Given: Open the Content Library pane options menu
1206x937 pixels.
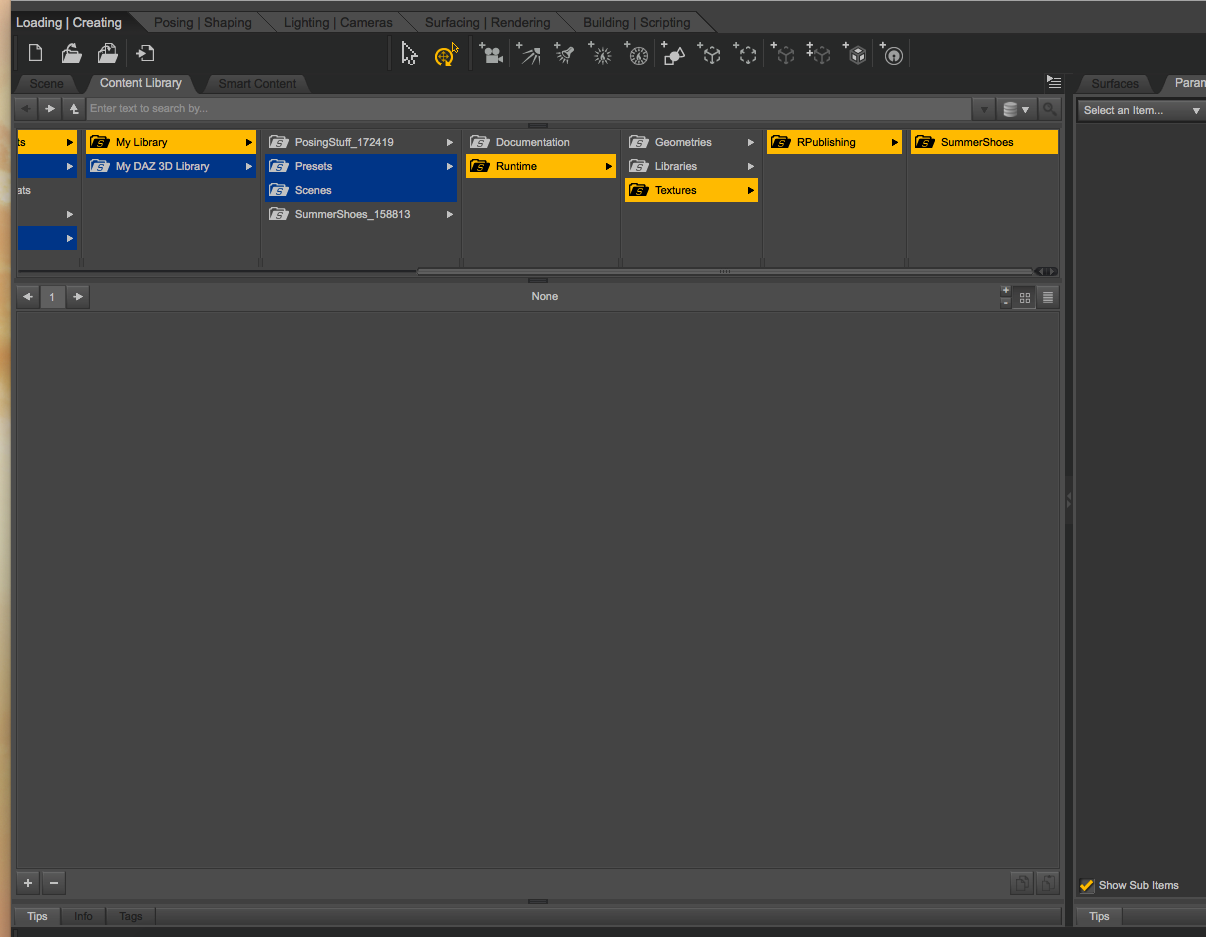Looking at the screenshot, I should click(1053, 82).
